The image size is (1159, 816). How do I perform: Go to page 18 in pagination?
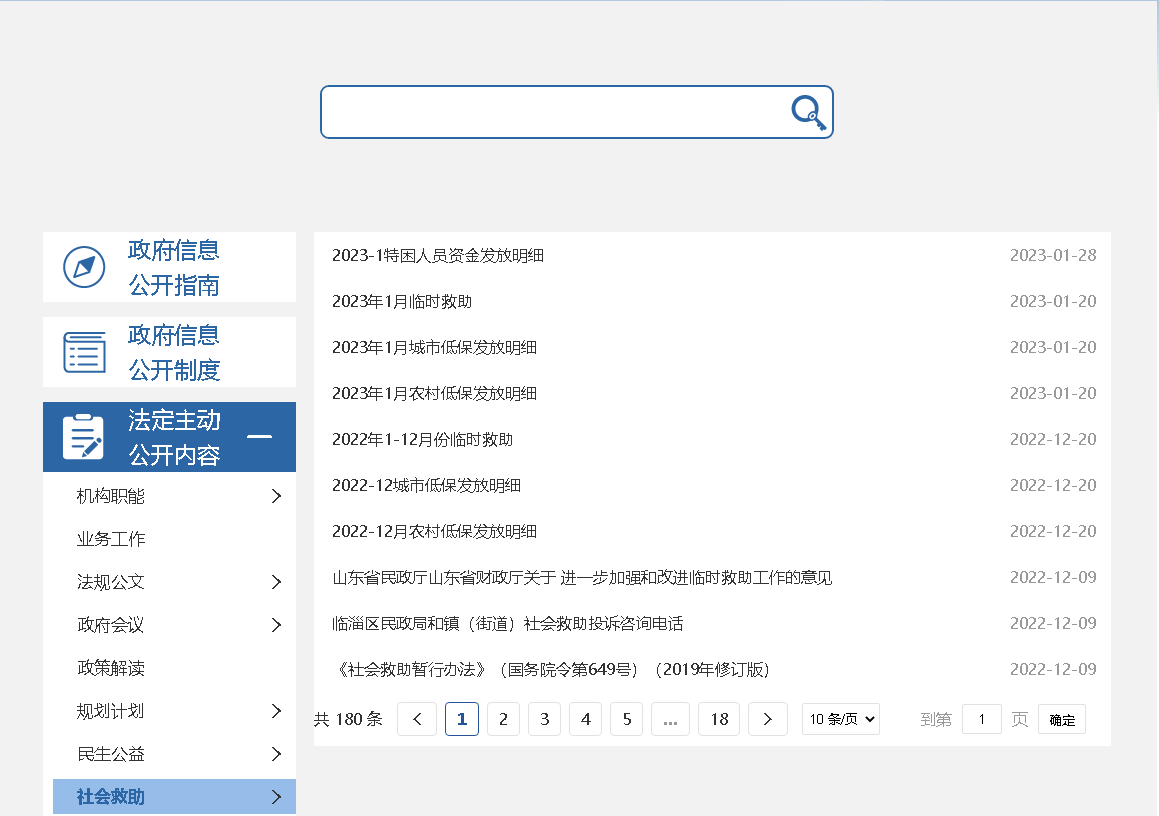(719, 719)
